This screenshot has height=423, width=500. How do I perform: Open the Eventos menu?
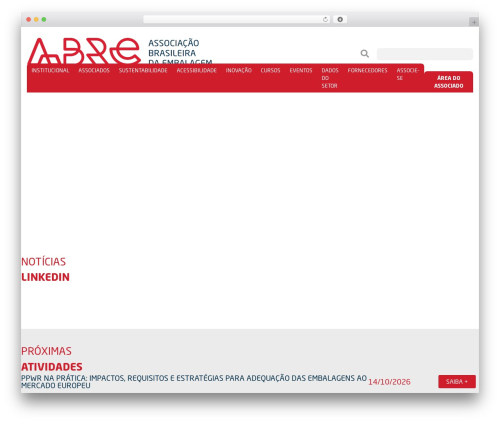click(301, 70)
